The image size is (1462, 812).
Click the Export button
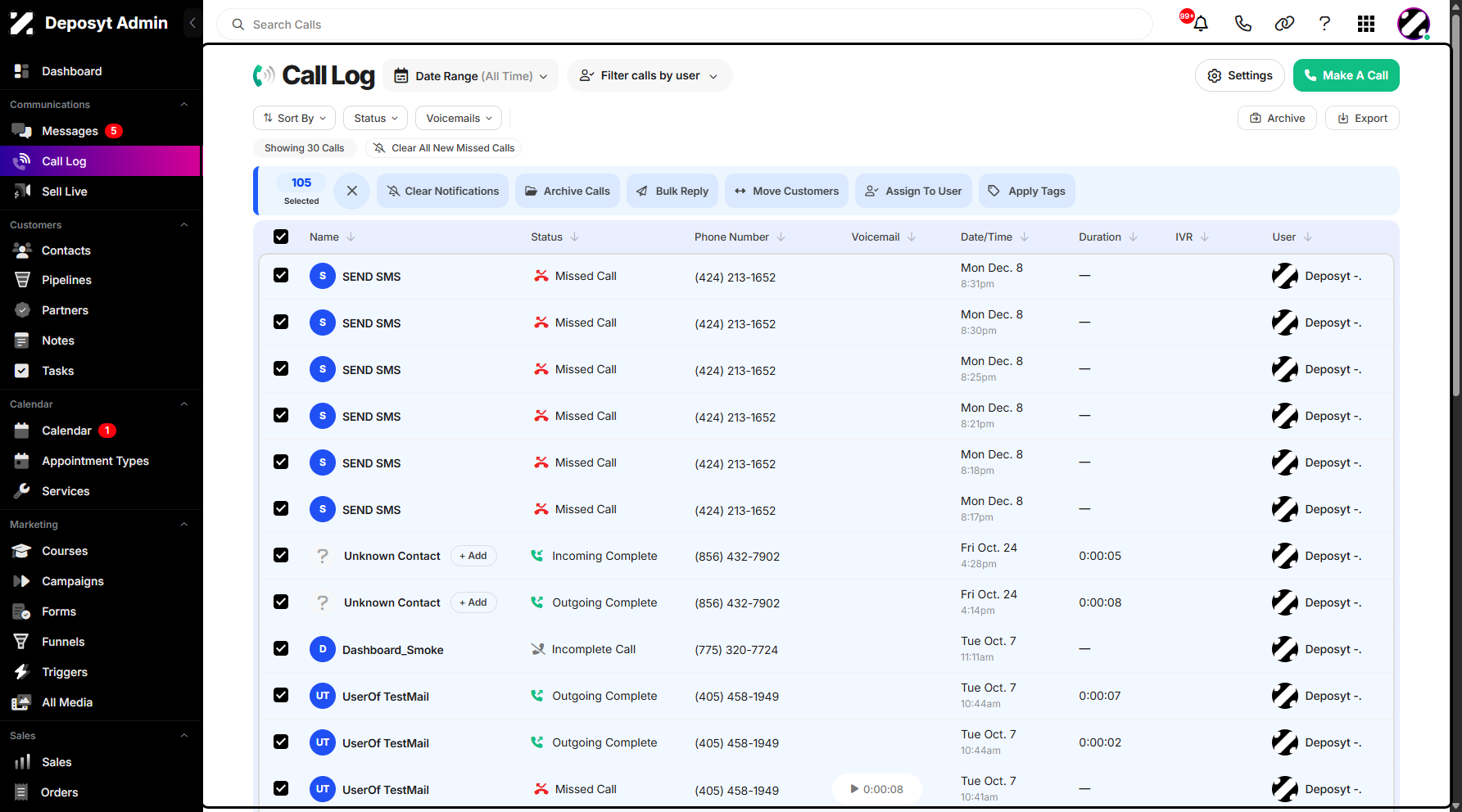pos(1362,118)
